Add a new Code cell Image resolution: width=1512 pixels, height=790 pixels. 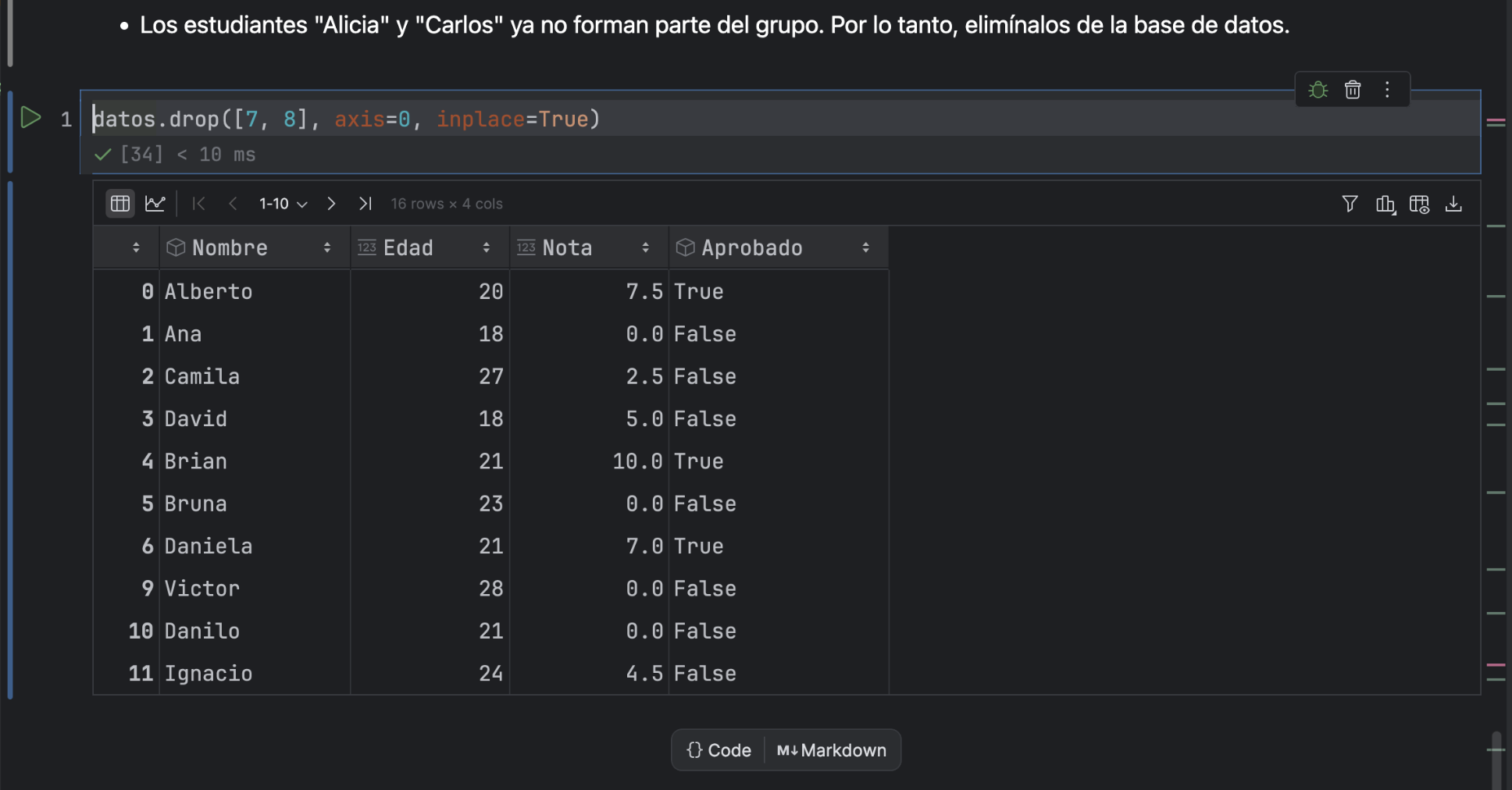[x=719, y=750]
